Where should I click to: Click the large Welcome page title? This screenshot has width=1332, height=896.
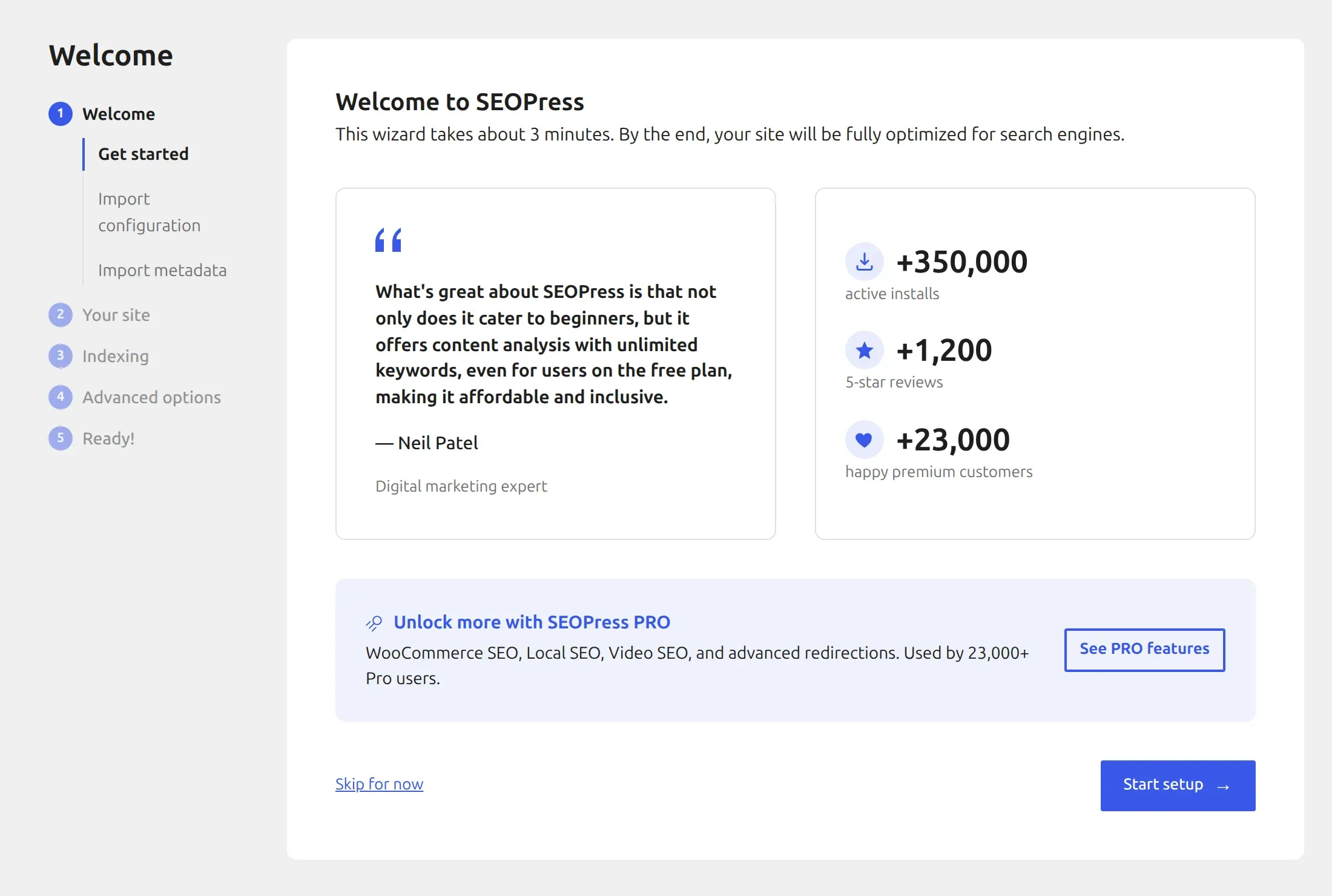[x=111, y=55]
